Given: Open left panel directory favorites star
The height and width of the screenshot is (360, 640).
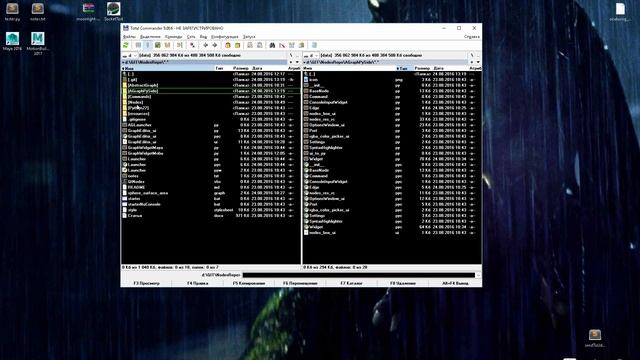Looking at the screenshot, I should 291,62.
